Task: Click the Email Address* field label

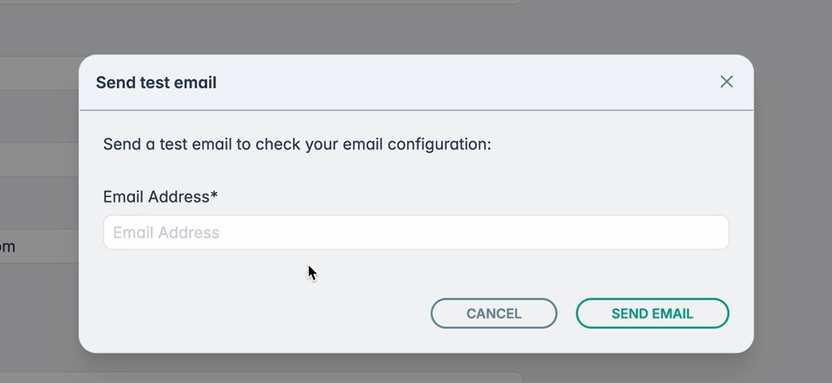Action: pyautogui.click(x=160, y=197)
